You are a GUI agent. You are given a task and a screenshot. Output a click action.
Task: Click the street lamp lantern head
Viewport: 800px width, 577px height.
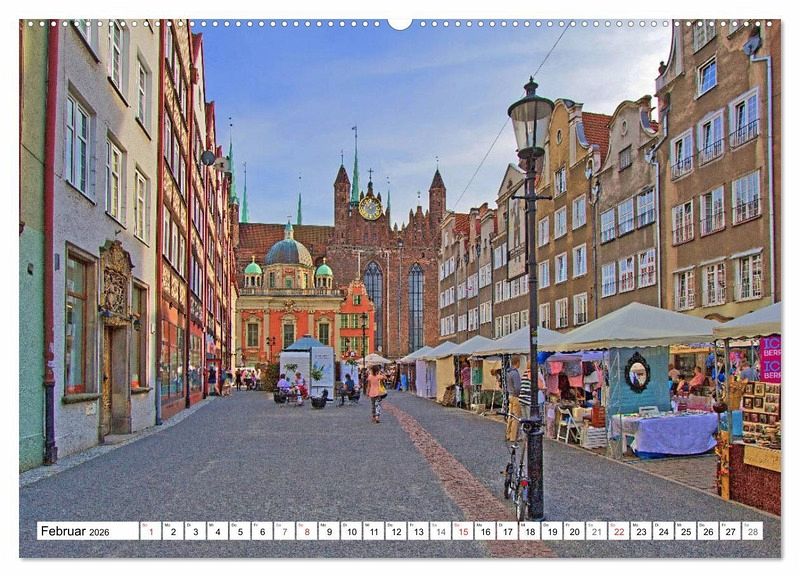coord(530,120)
